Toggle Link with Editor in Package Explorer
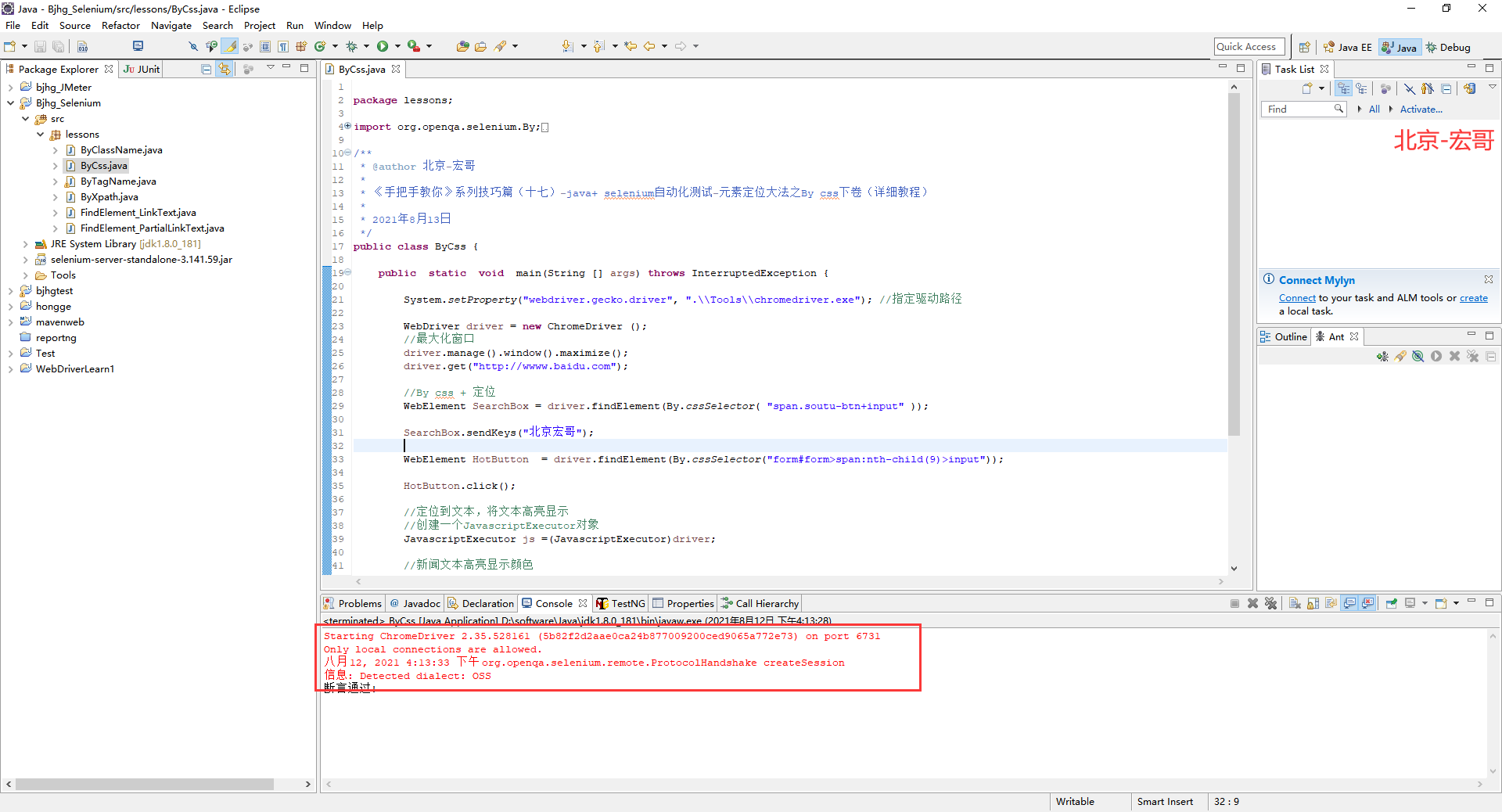Viewport: 1502px width, 812px height. point(225,69)
